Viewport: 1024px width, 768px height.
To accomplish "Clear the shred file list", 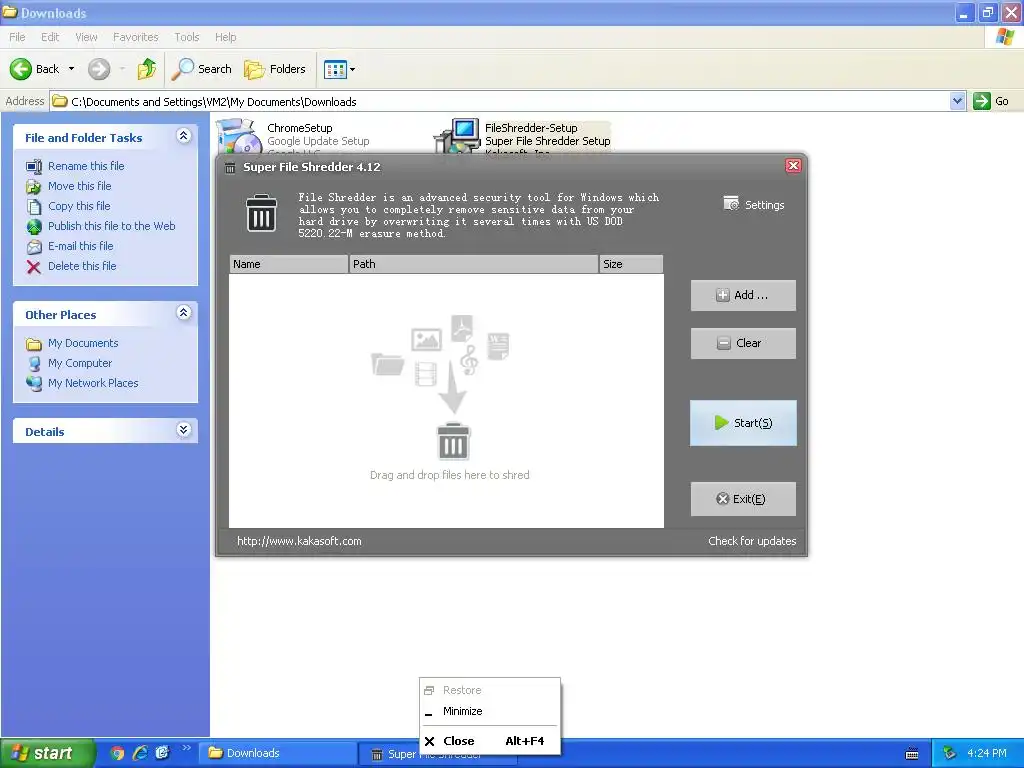I will click(743, 343).
